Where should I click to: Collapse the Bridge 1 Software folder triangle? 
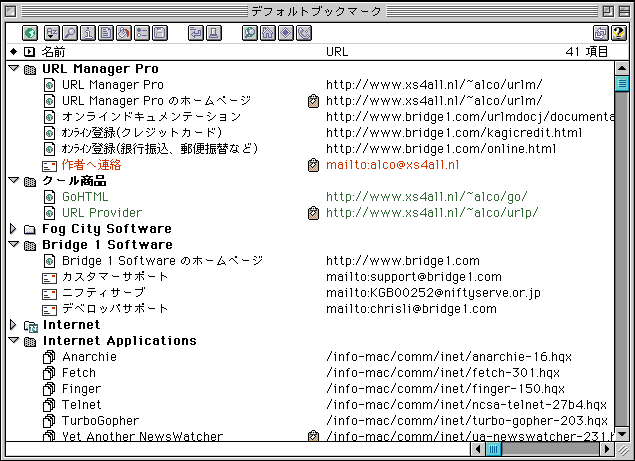pos(14,244)
